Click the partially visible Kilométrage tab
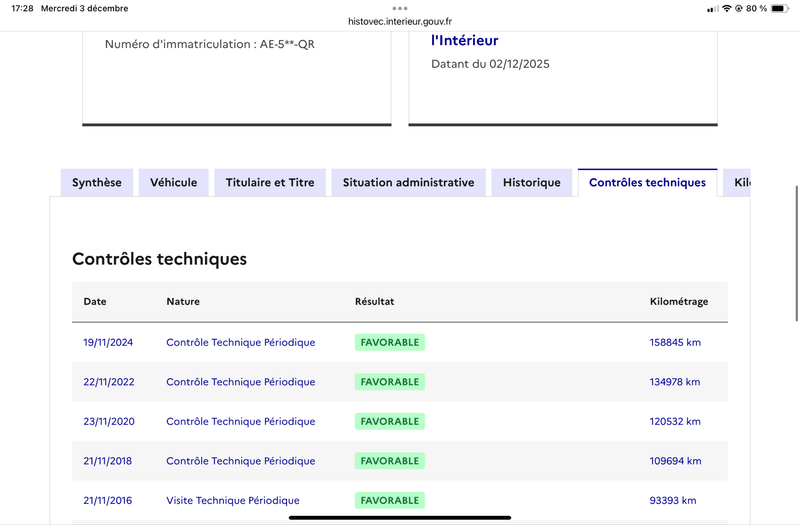The height and width of the screenshot is (525, 800). pos(739,183)
